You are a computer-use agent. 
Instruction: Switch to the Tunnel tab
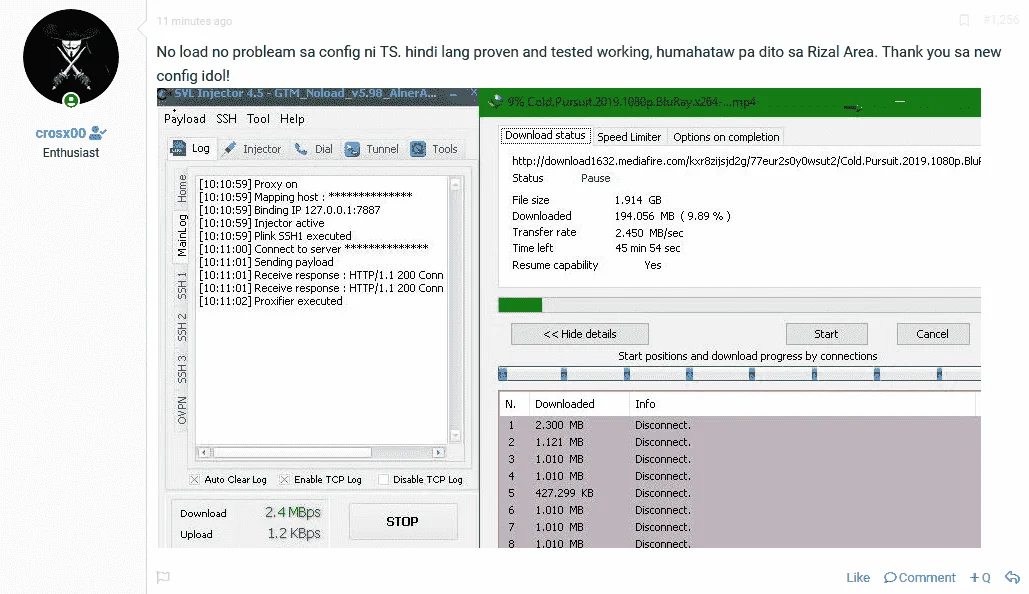click(x=371, y=149)
